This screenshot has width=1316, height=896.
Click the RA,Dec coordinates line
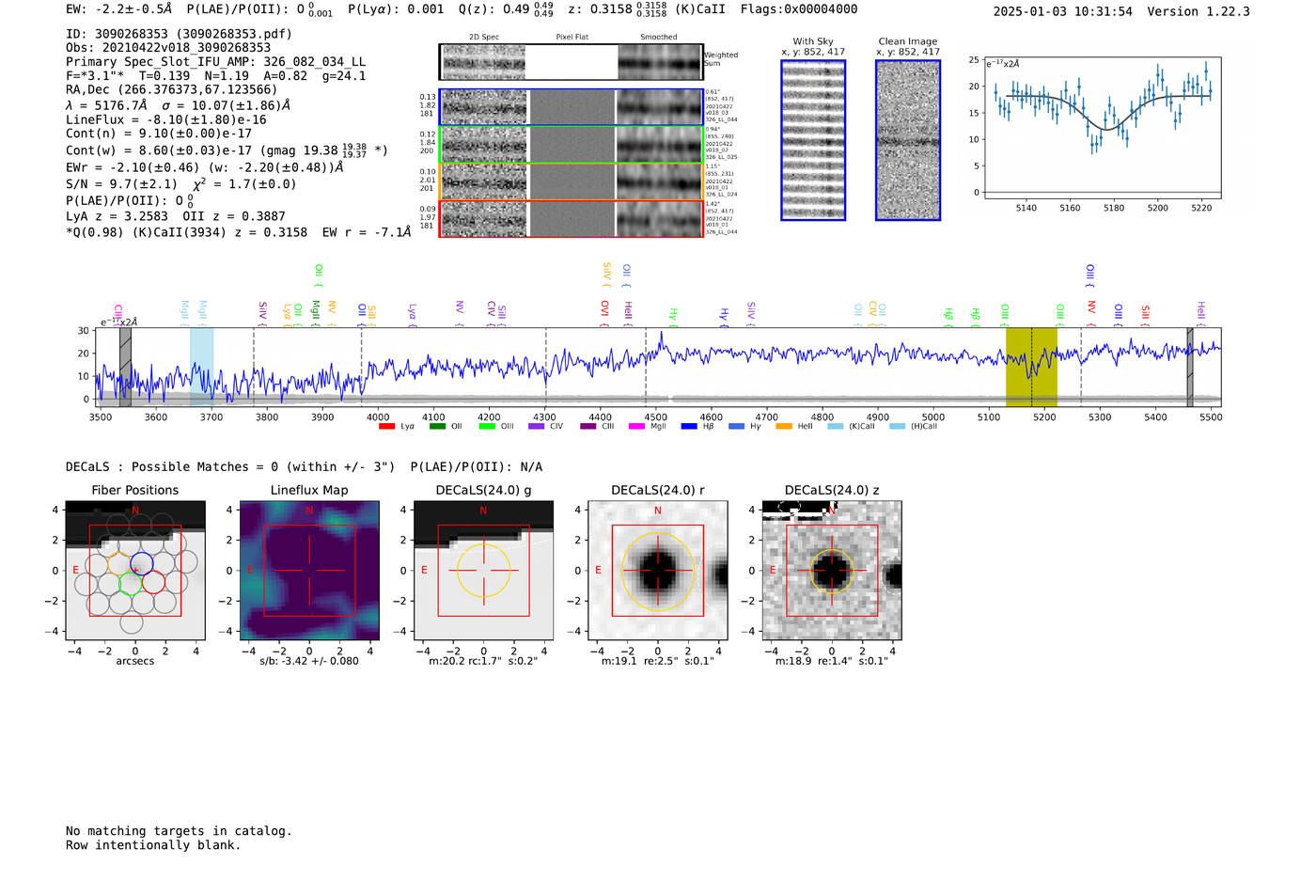(172, 90)
